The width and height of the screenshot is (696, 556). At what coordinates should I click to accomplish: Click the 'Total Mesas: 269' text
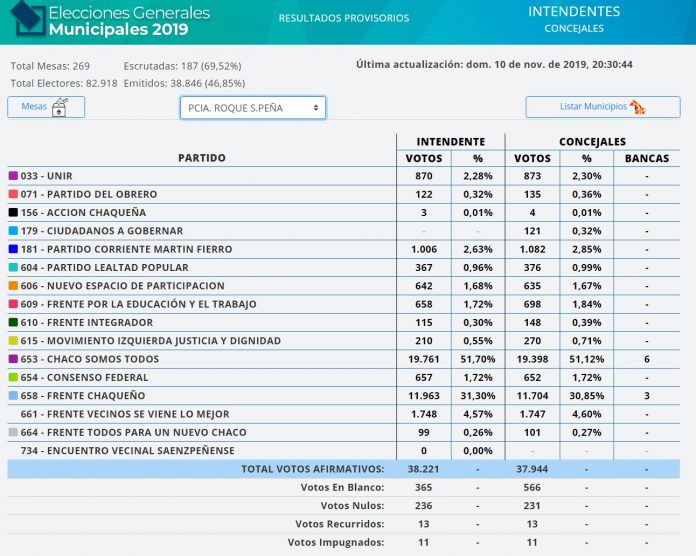[50, 66]
